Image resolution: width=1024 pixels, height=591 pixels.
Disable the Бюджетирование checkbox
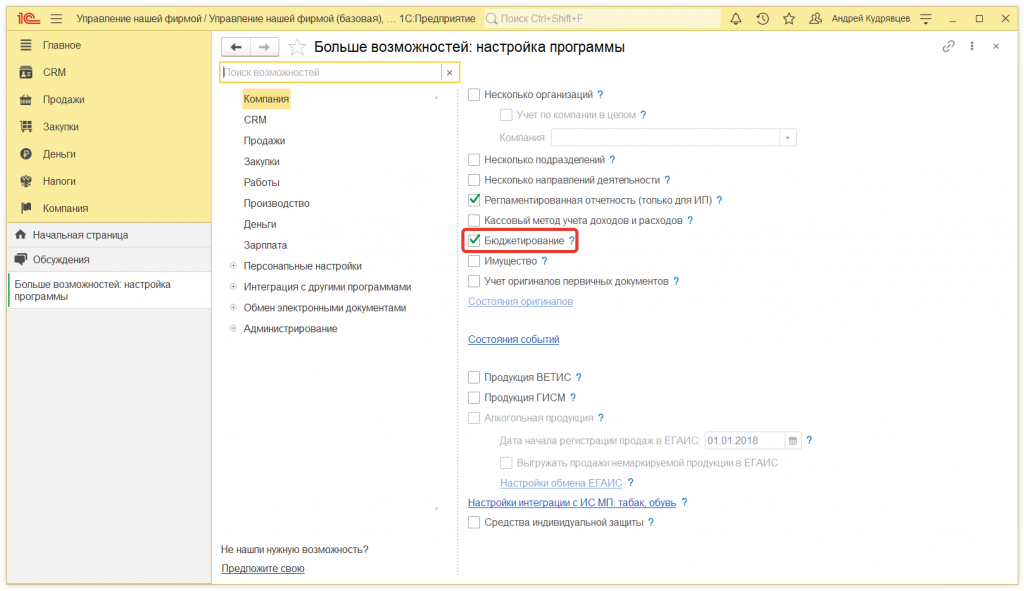473,240
